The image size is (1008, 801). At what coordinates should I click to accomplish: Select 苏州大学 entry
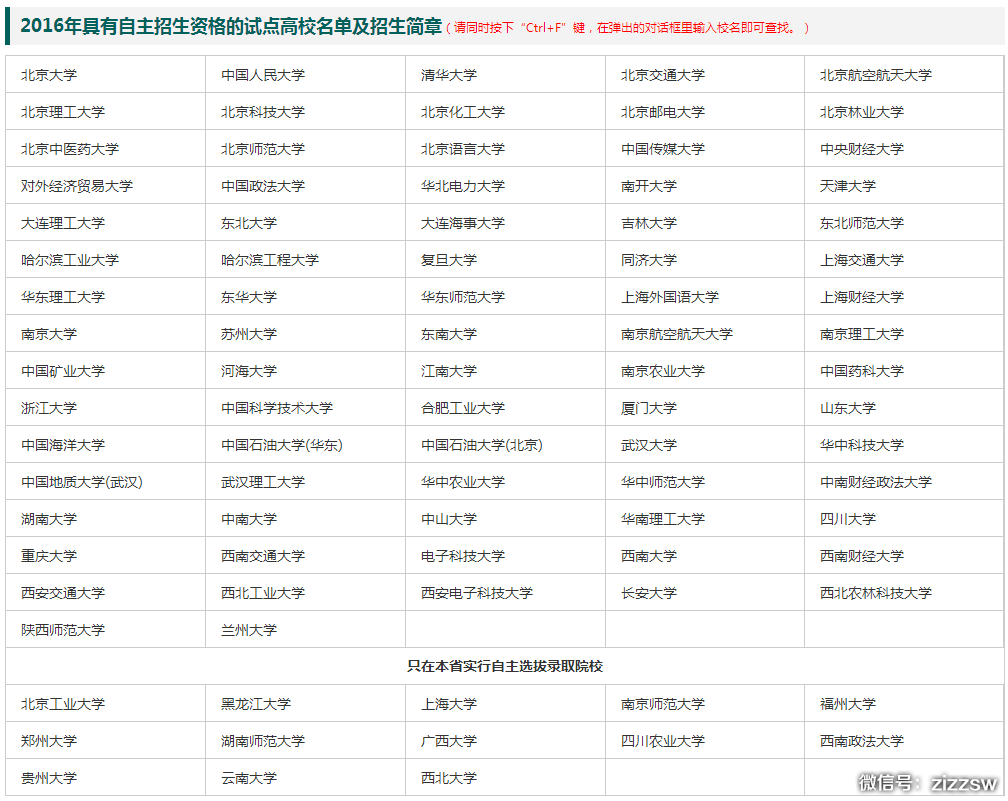point(249,334)
